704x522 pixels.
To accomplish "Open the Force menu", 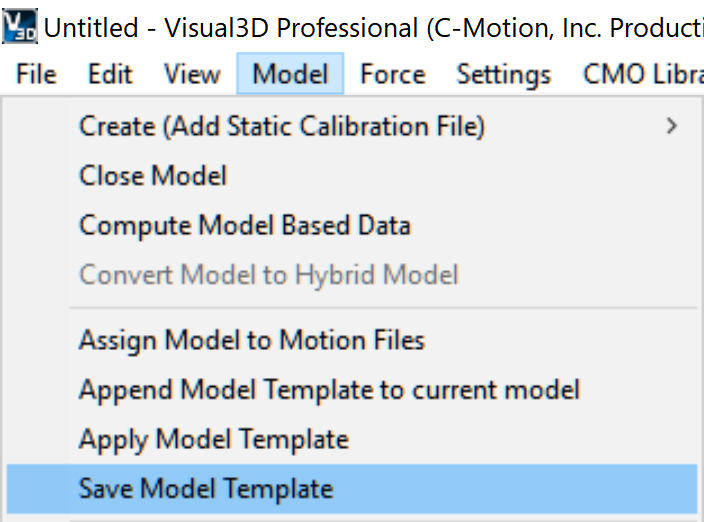I will [393, 74].
